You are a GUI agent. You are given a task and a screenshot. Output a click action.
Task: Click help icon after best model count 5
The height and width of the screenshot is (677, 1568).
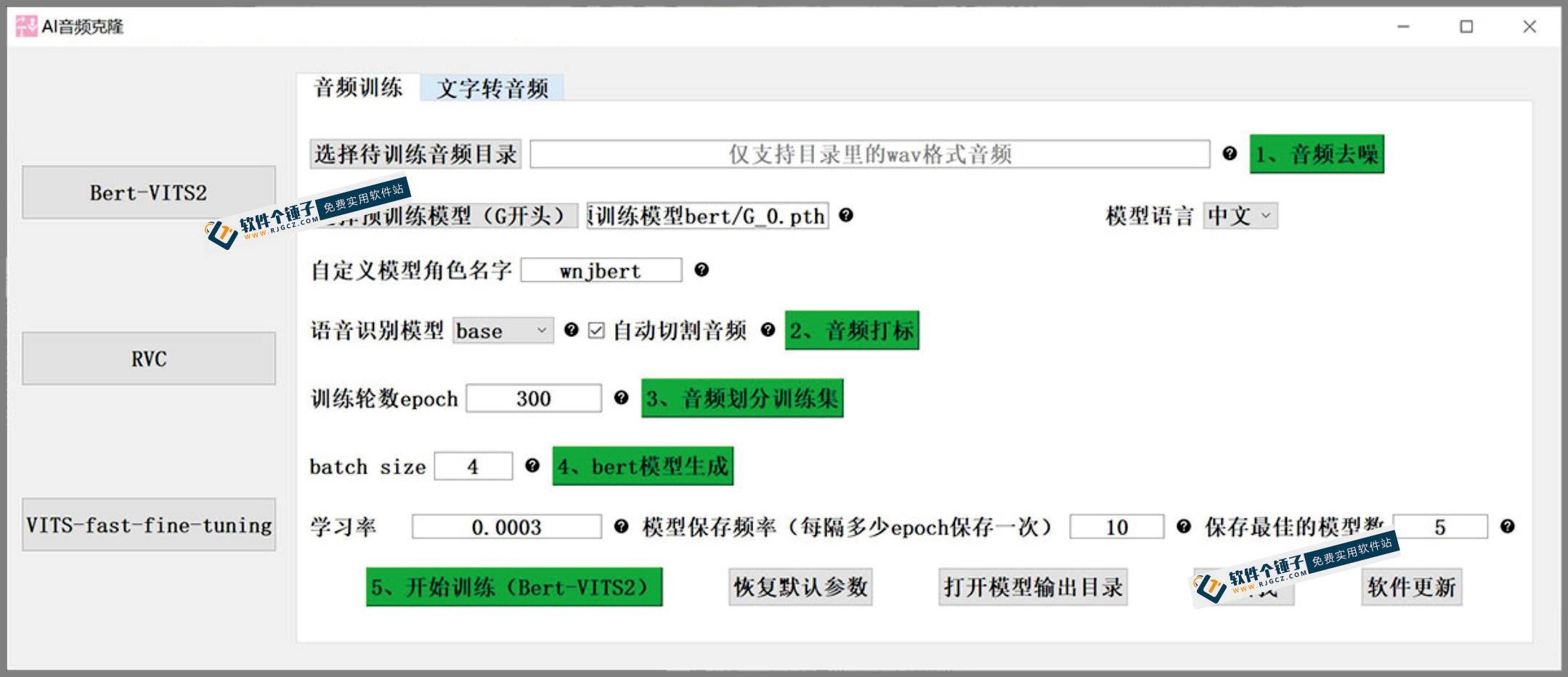pyautogui.click(x=1508, y=526)
